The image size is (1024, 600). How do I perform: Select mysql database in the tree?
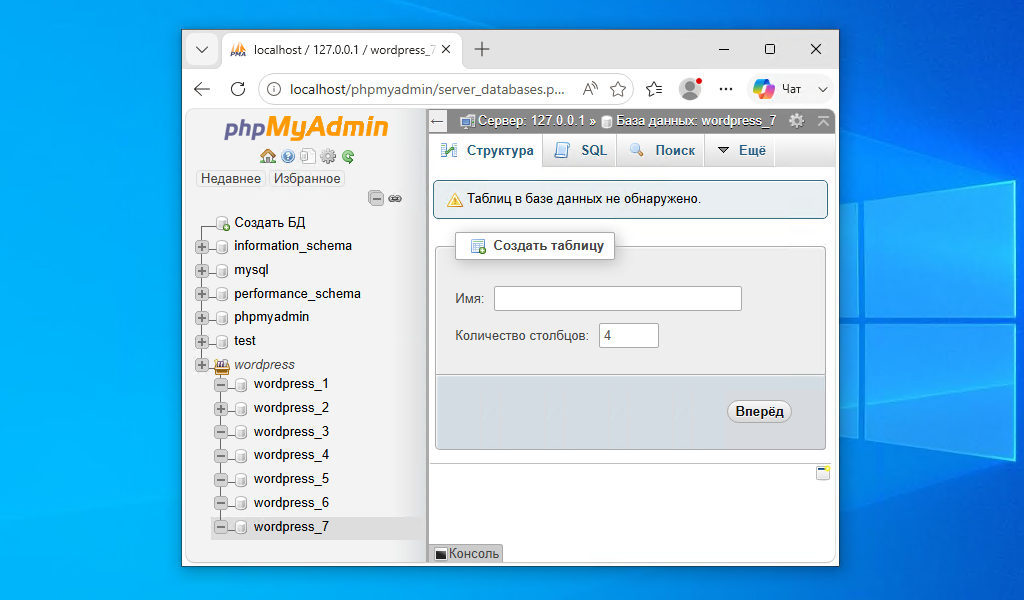[251, 270]
